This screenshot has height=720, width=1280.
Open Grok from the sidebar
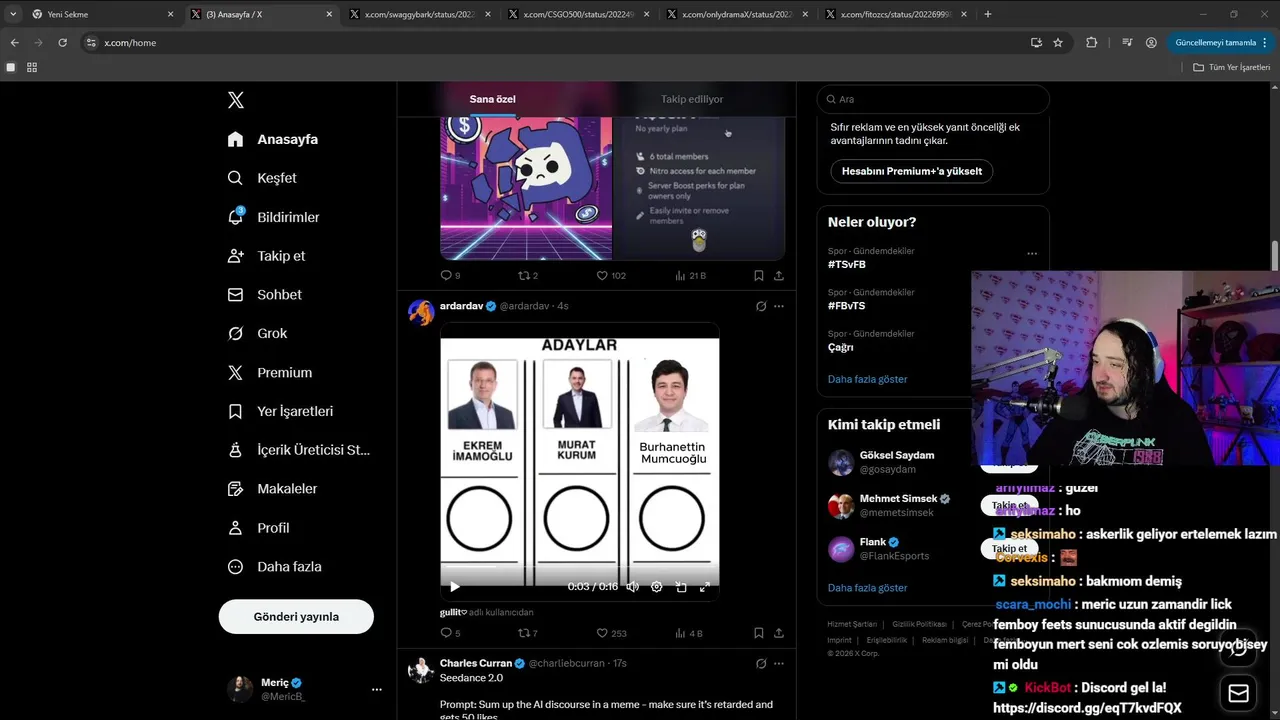(x=258, y=333)
